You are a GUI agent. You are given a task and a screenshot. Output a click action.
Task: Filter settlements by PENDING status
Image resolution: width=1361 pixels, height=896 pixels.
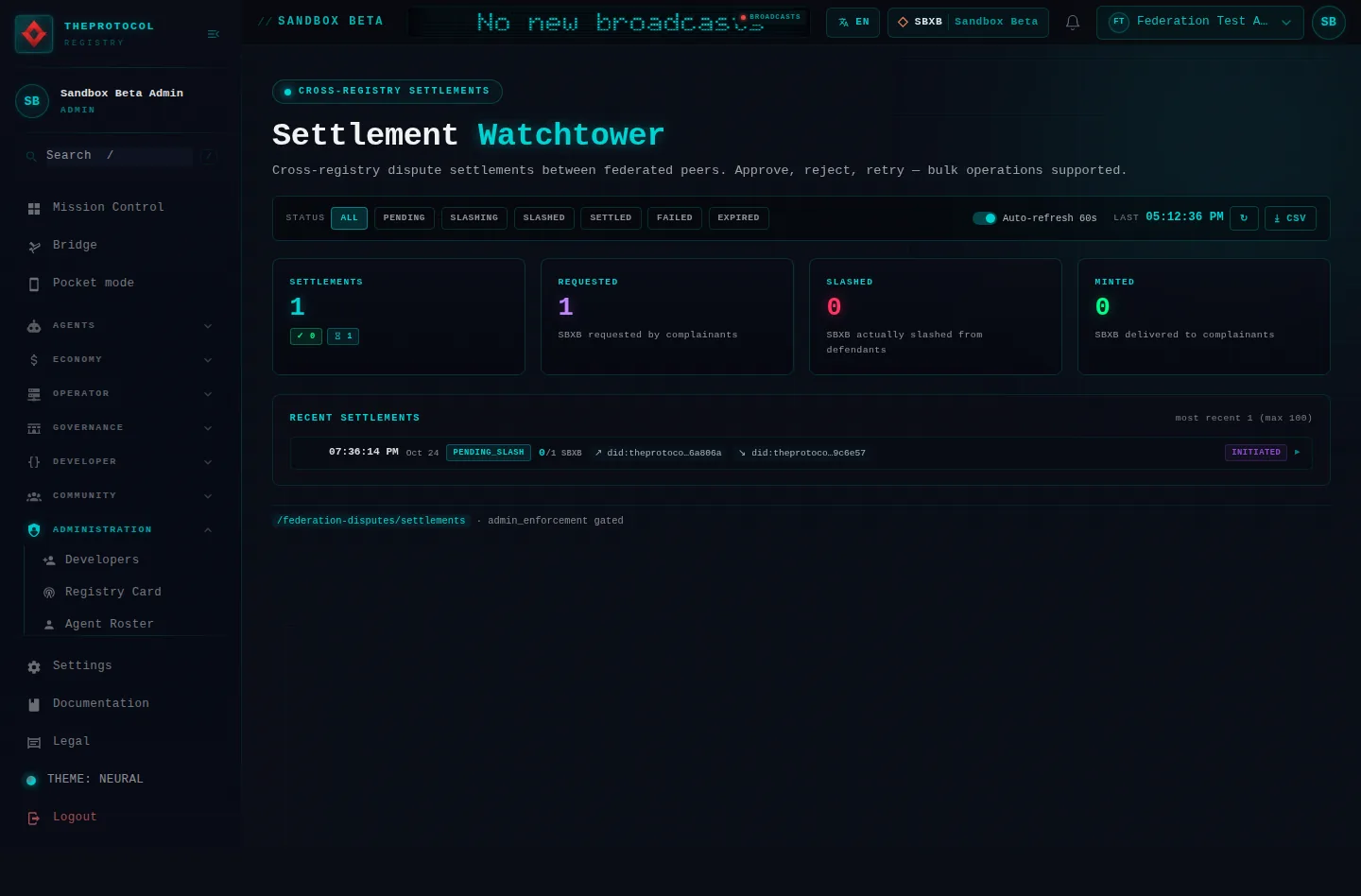(x=405, y=217)
